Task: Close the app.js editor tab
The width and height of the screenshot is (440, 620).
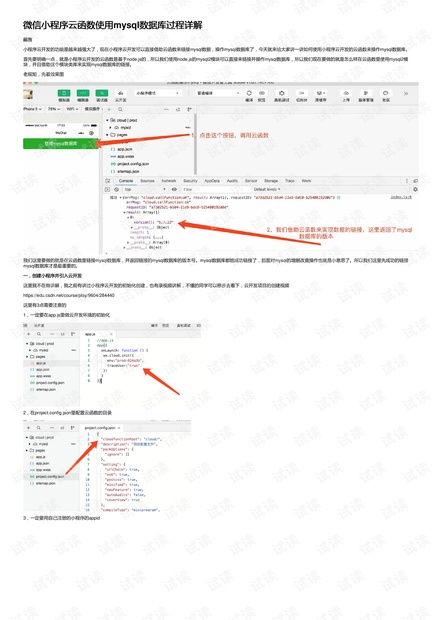Action: click(111, 334)
